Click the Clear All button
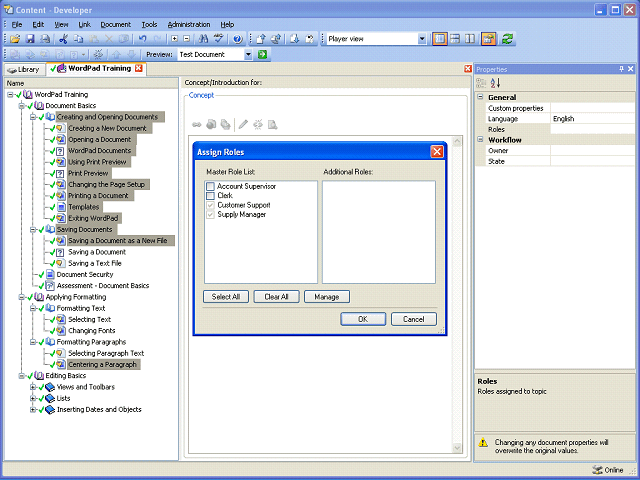The height and width of the screenshot is (480, 640). (x=276, y=297)
